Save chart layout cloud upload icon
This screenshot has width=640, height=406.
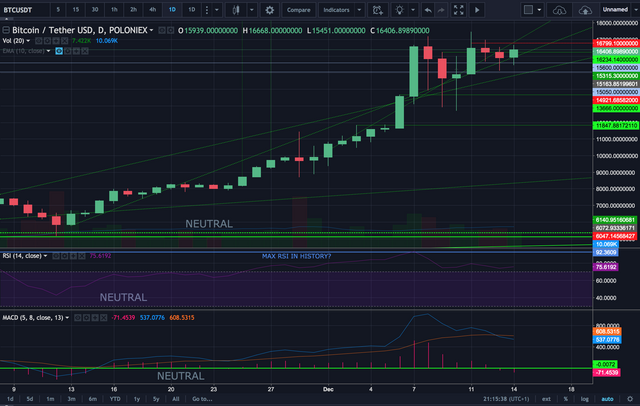585,10
